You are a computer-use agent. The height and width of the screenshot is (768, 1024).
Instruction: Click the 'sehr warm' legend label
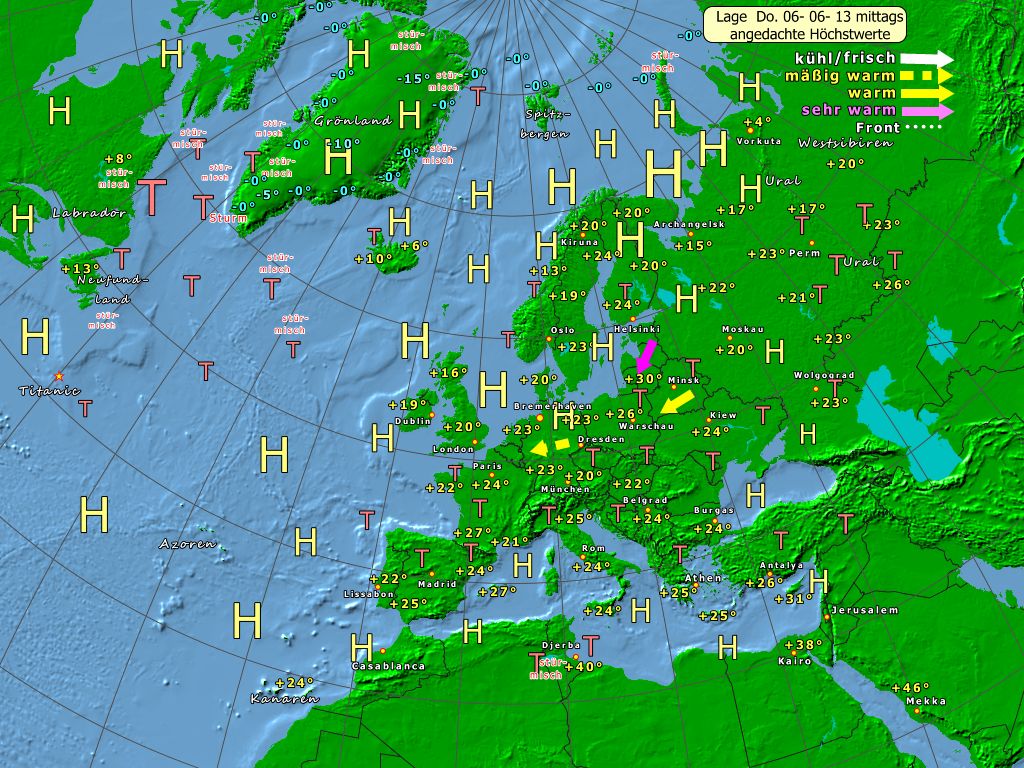click(x=848, y=110)
